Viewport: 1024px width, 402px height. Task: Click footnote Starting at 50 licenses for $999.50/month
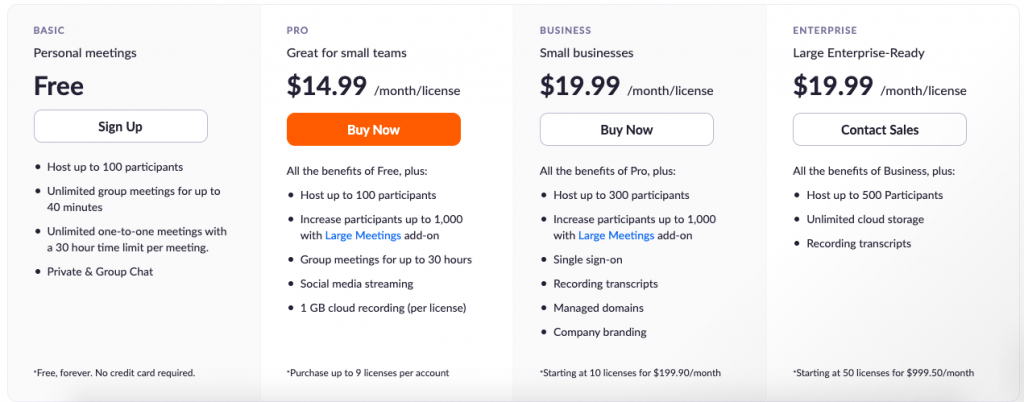coord(883,373)
